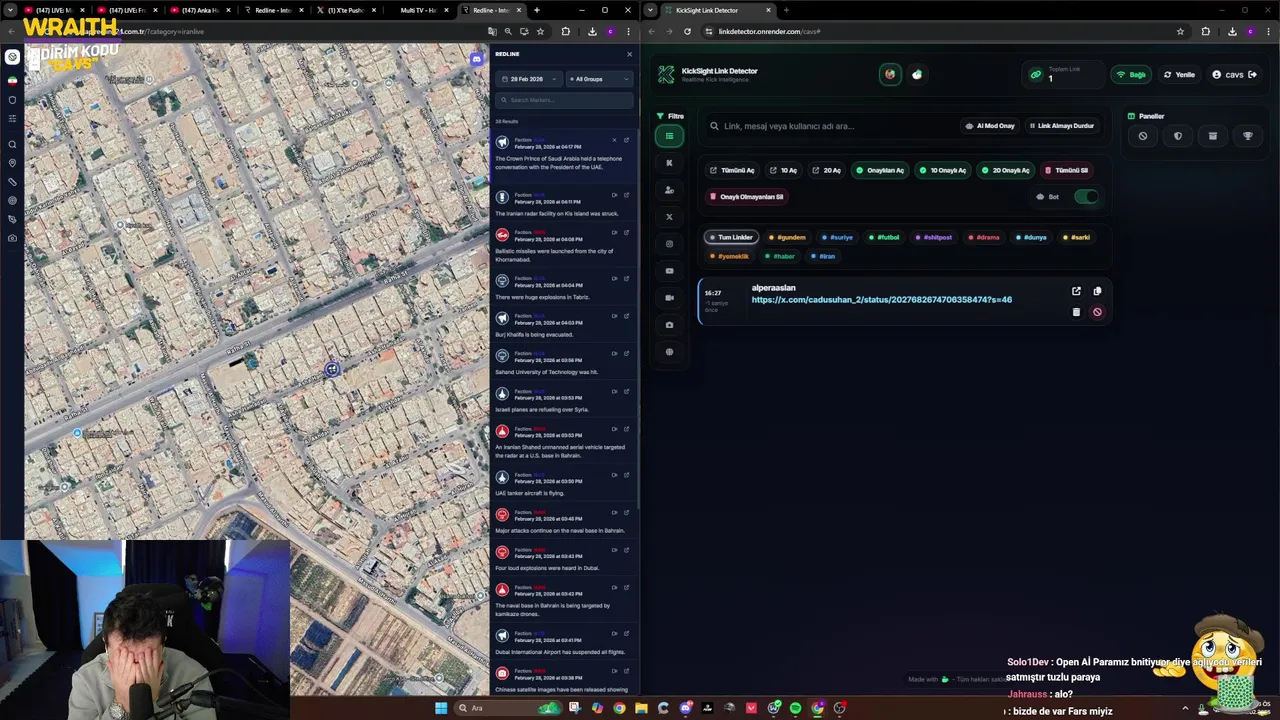Click the video camera filter icon in KickSight sidebar
This screenshot has height=720, width=1280.
click(x=670, y=298)
